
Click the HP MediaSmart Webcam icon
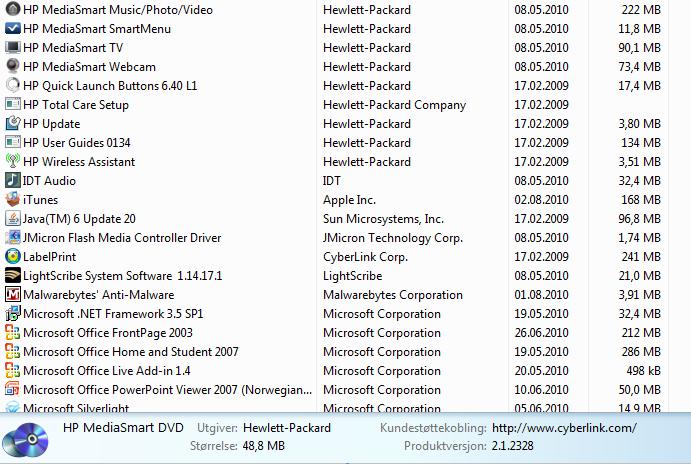(13, 66)
